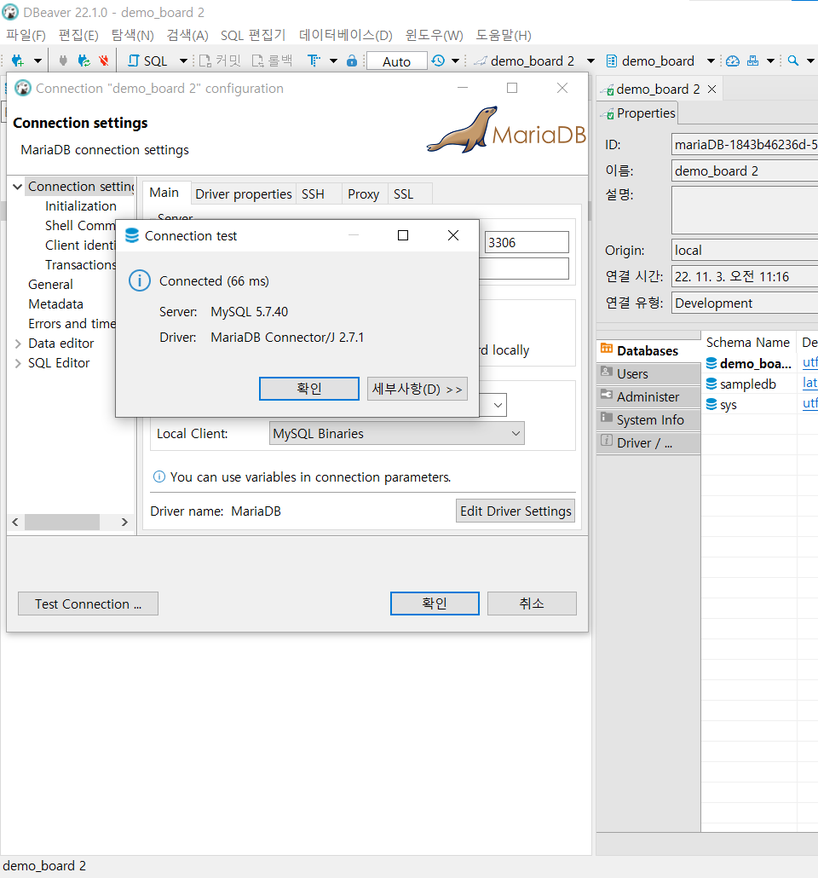
Task: Select General in the settings tree
Action: tap(50, 284)
